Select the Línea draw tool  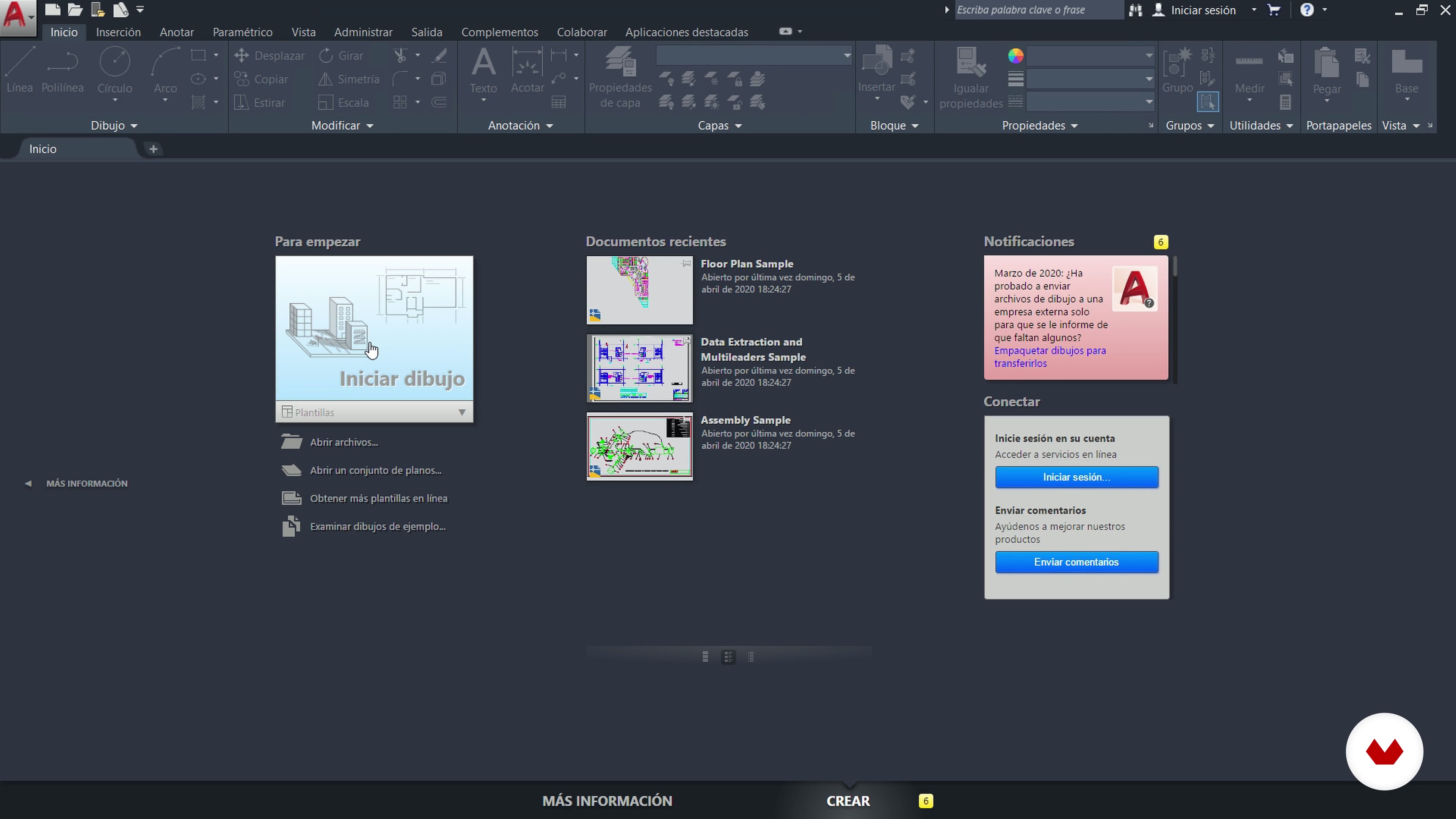pyautogui.click(x=19, y=71)
